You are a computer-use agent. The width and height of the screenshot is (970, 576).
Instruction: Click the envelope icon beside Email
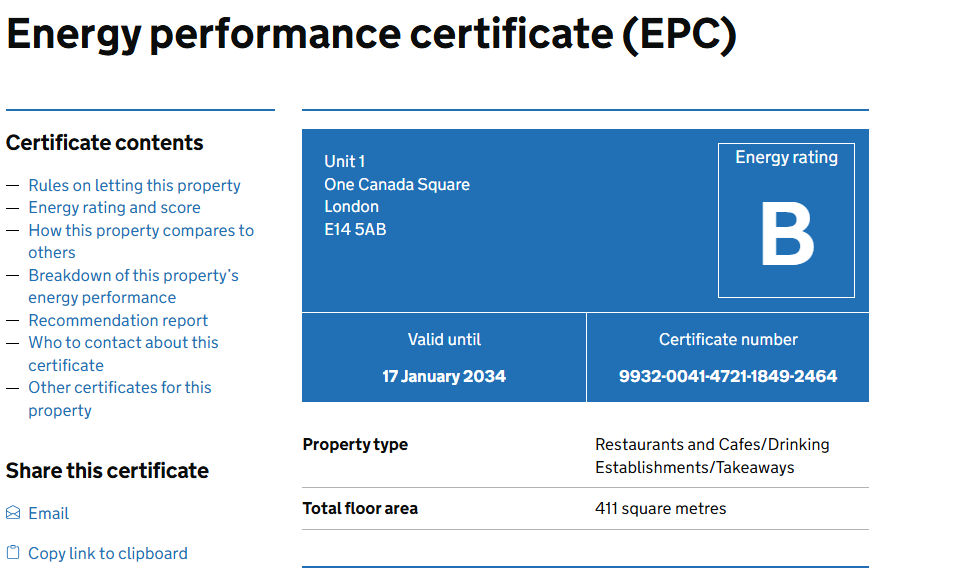click(13, 513)
